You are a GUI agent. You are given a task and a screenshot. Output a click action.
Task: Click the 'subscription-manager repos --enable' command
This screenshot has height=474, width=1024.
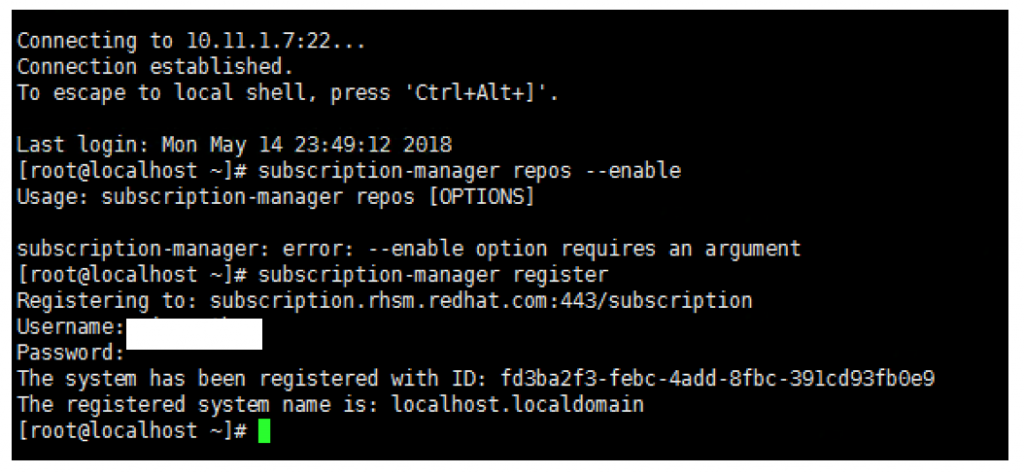470,171
